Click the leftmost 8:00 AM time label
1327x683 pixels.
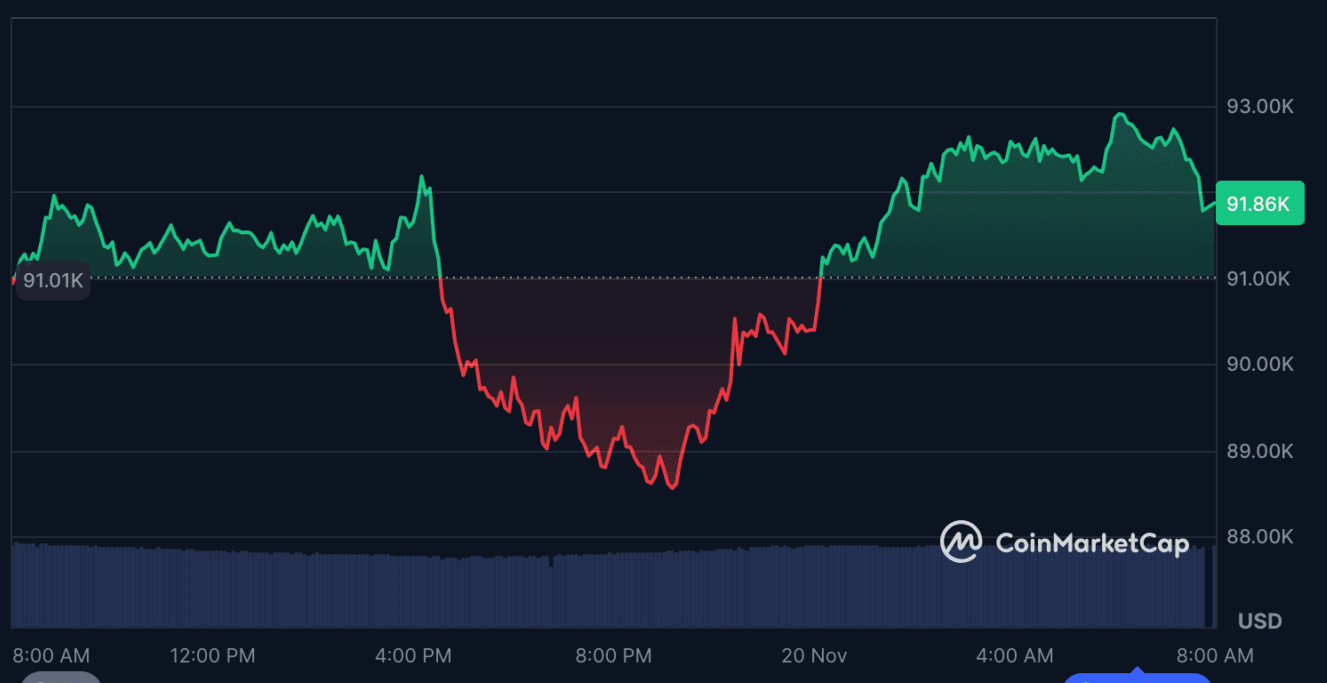[x=51, y=656]
